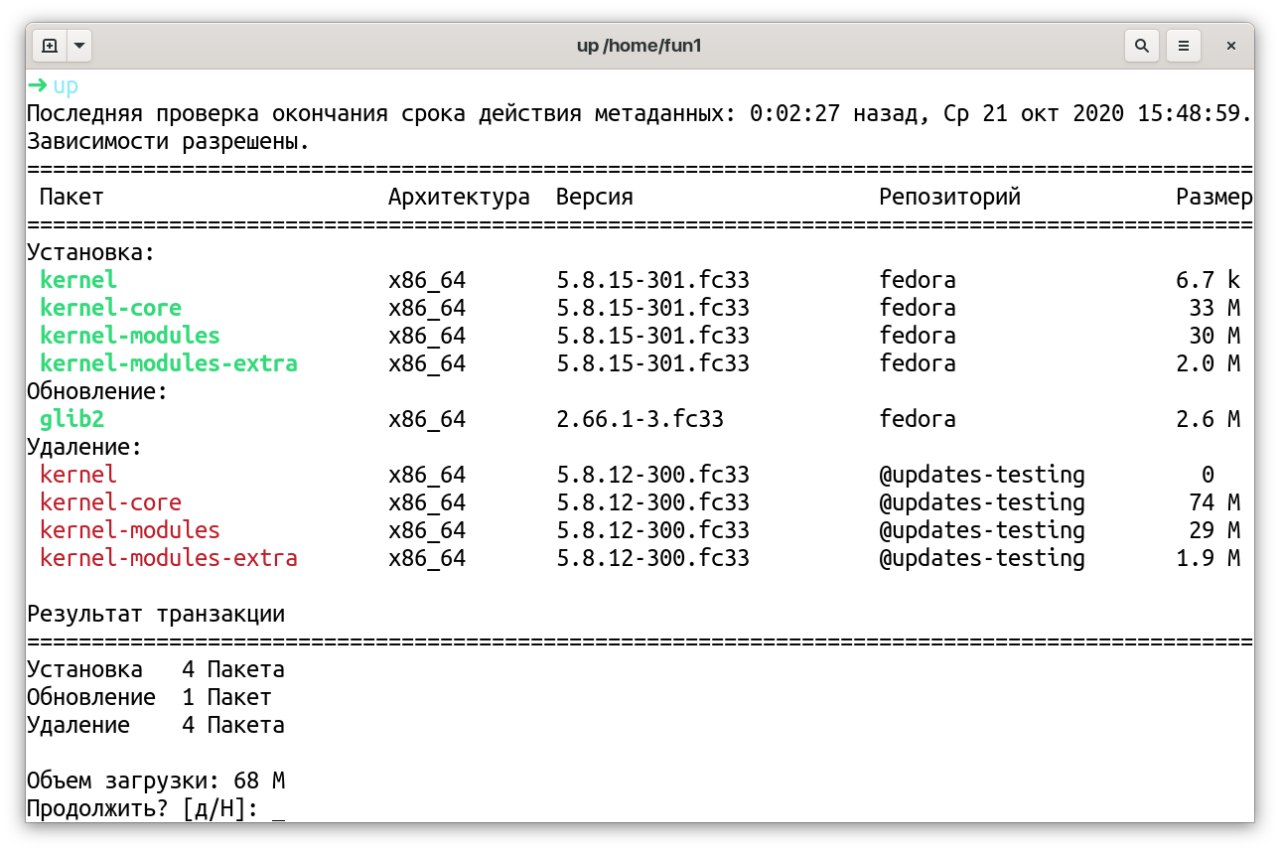Click the size value '1.9 M'

(1208, 558)
